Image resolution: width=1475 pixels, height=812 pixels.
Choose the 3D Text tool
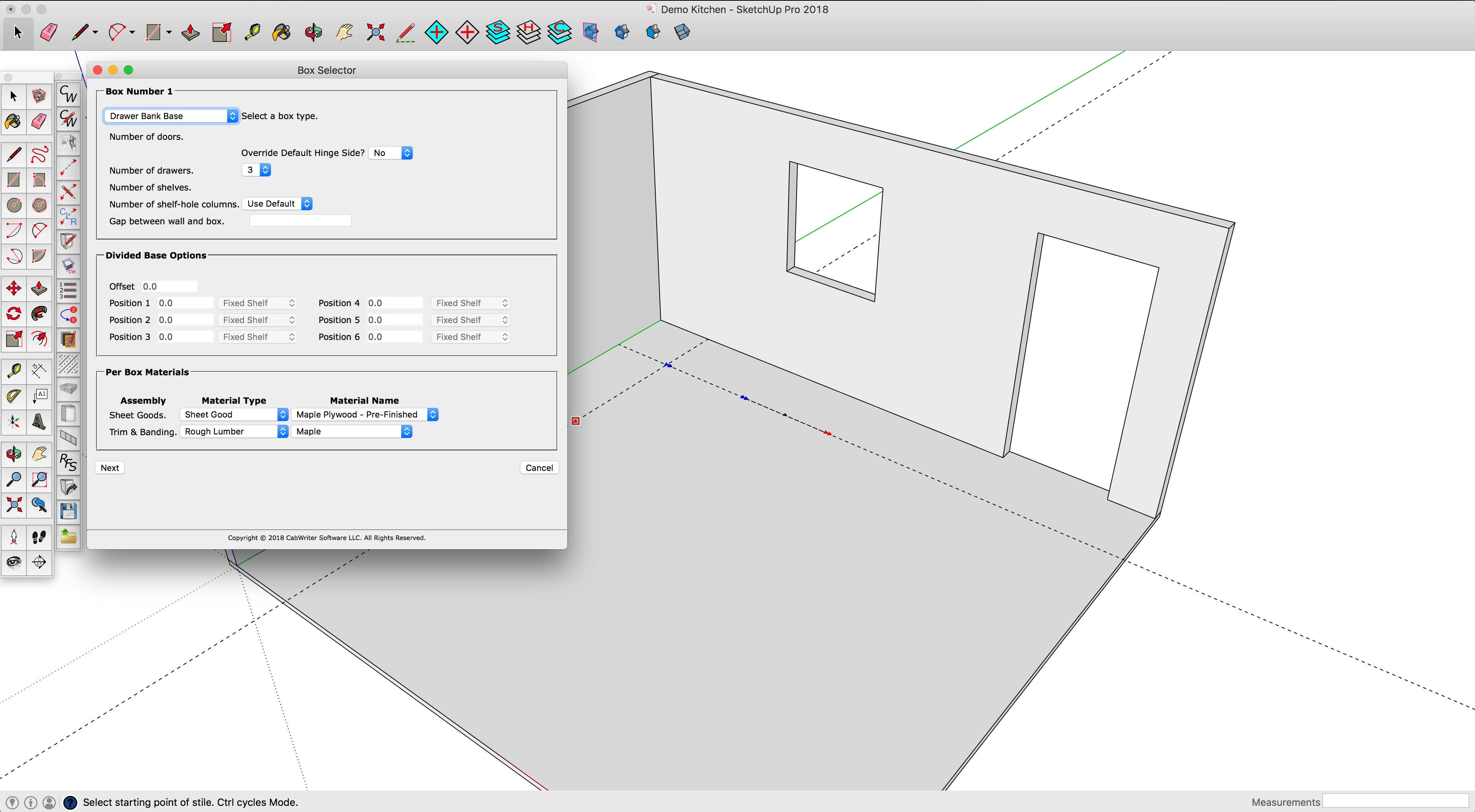39,422
